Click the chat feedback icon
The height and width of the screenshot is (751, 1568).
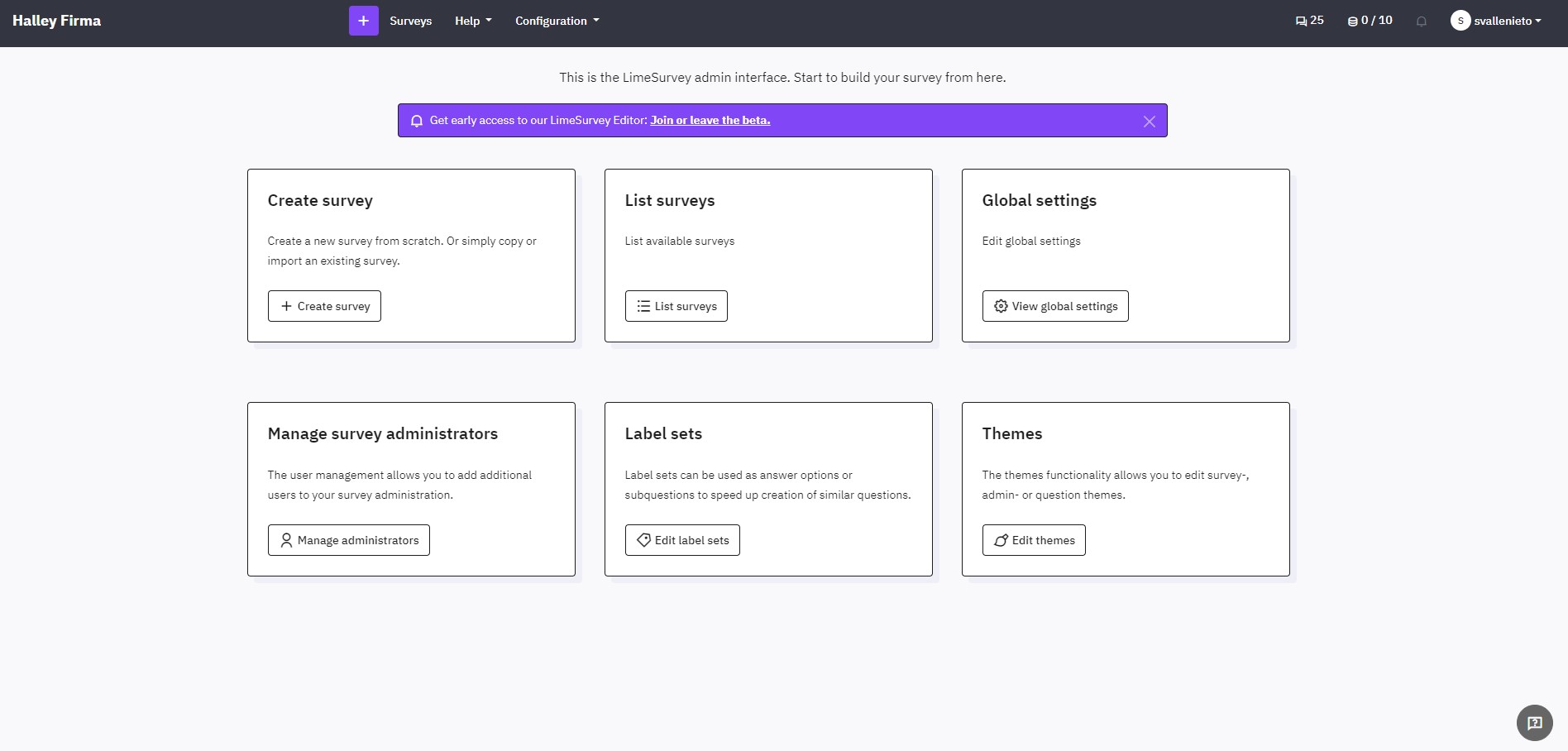coord(1534,723)
